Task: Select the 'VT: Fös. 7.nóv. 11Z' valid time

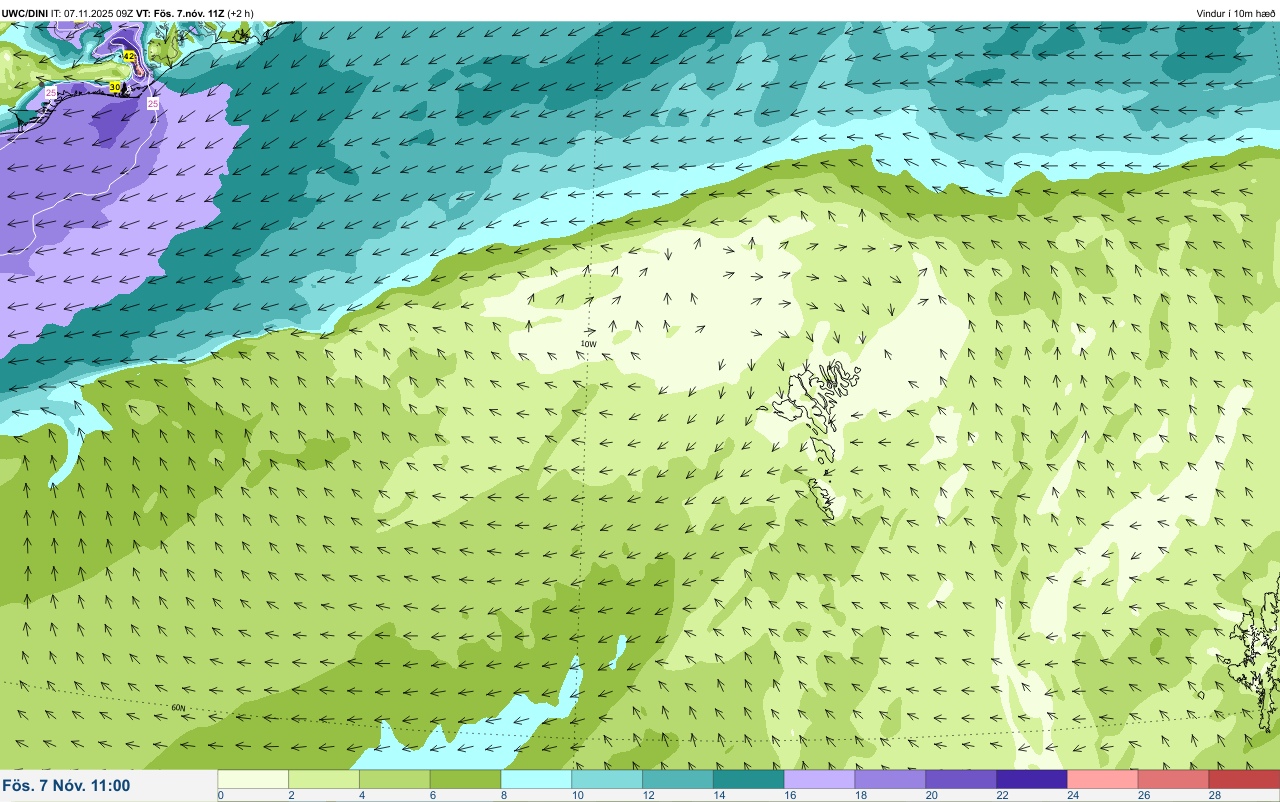Action: coord(180,14)
